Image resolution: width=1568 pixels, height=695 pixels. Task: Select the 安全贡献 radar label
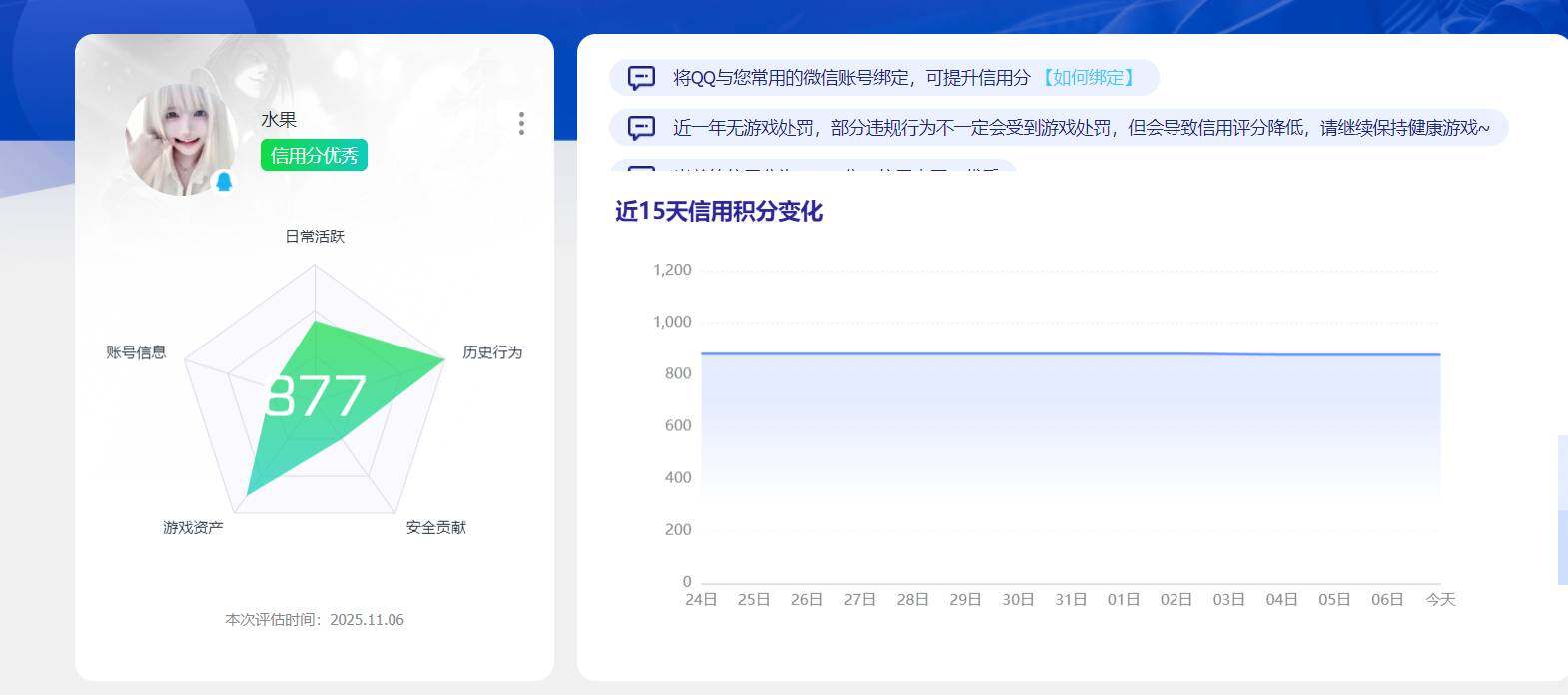coord(435,527)
